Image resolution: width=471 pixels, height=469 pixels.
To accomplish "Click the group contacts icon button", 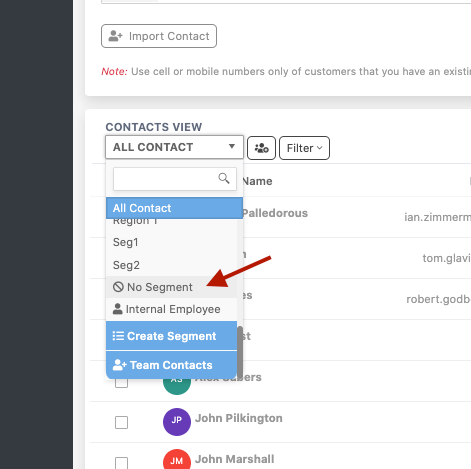I will pyautogui.click(x=261, y=148).
